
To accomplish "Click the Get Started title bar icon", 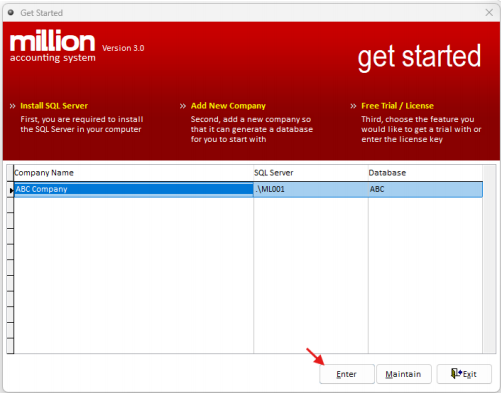I will (x=11, y=12).
